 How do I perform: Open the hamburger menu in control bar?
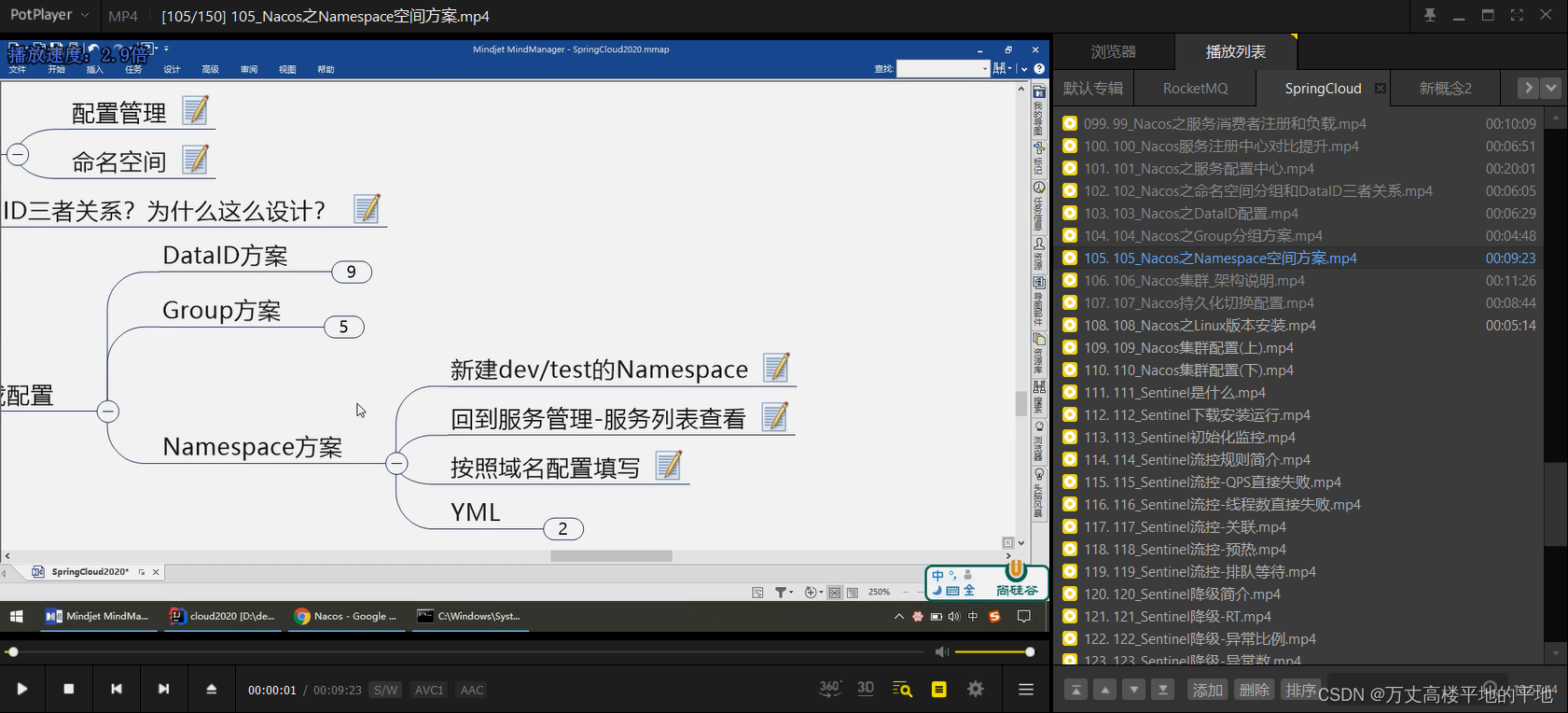click(x=1026, y=690)
